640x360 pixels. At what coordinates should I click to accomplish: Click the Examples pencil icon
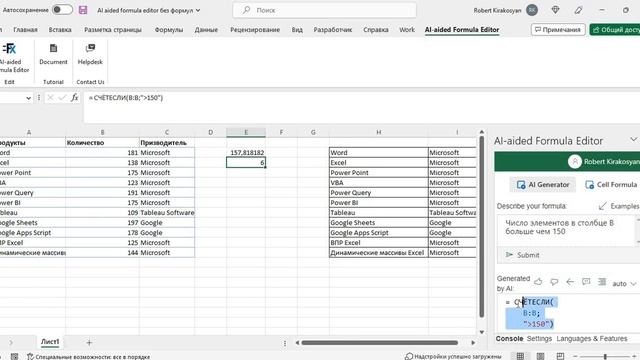point(602,206)
